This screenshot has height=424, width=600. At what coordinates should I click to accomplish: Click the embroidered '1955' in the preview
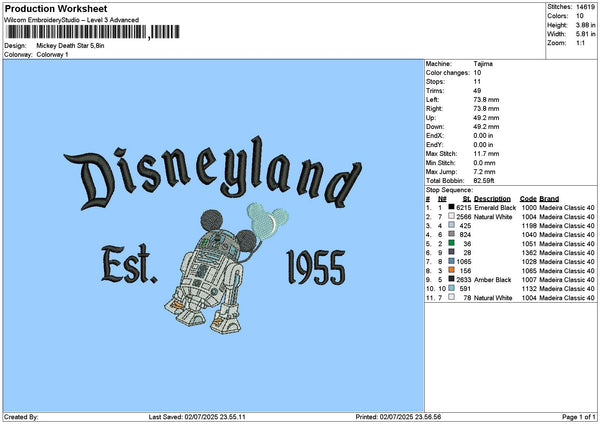316,267
